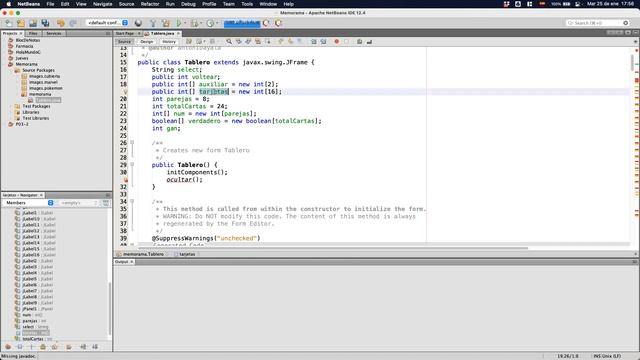640x360 pixels.
Task: Click the Debug Project icon
Action: (195, 23)
